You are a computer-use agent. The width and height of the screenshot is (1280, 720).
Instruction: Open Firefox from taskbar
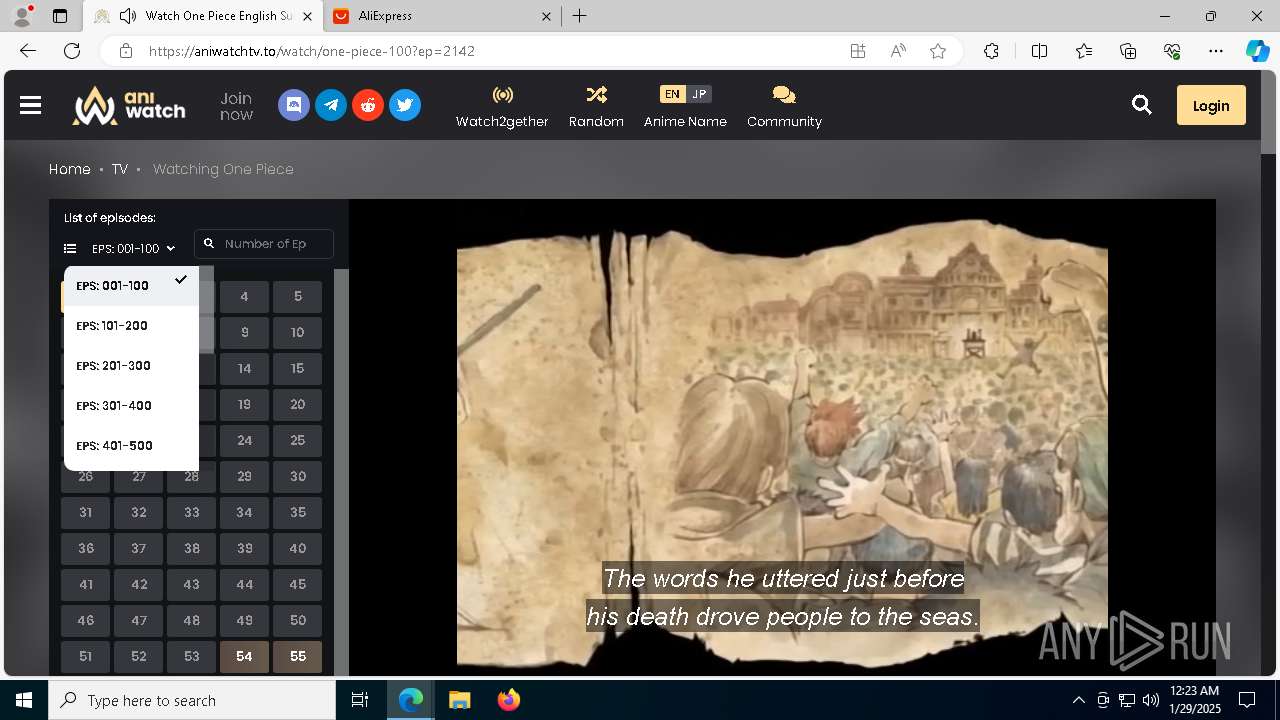(509, 700)
